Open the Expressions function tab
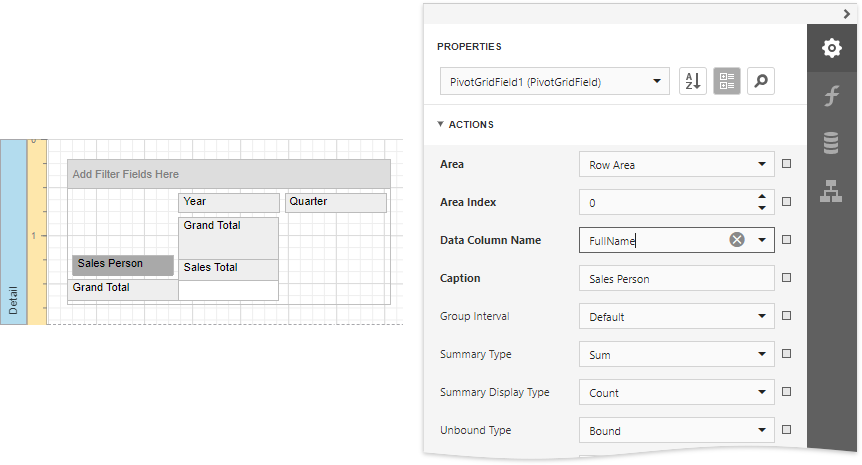The height and width of the screenshot is (465, 862). click(x=831, y=96)
